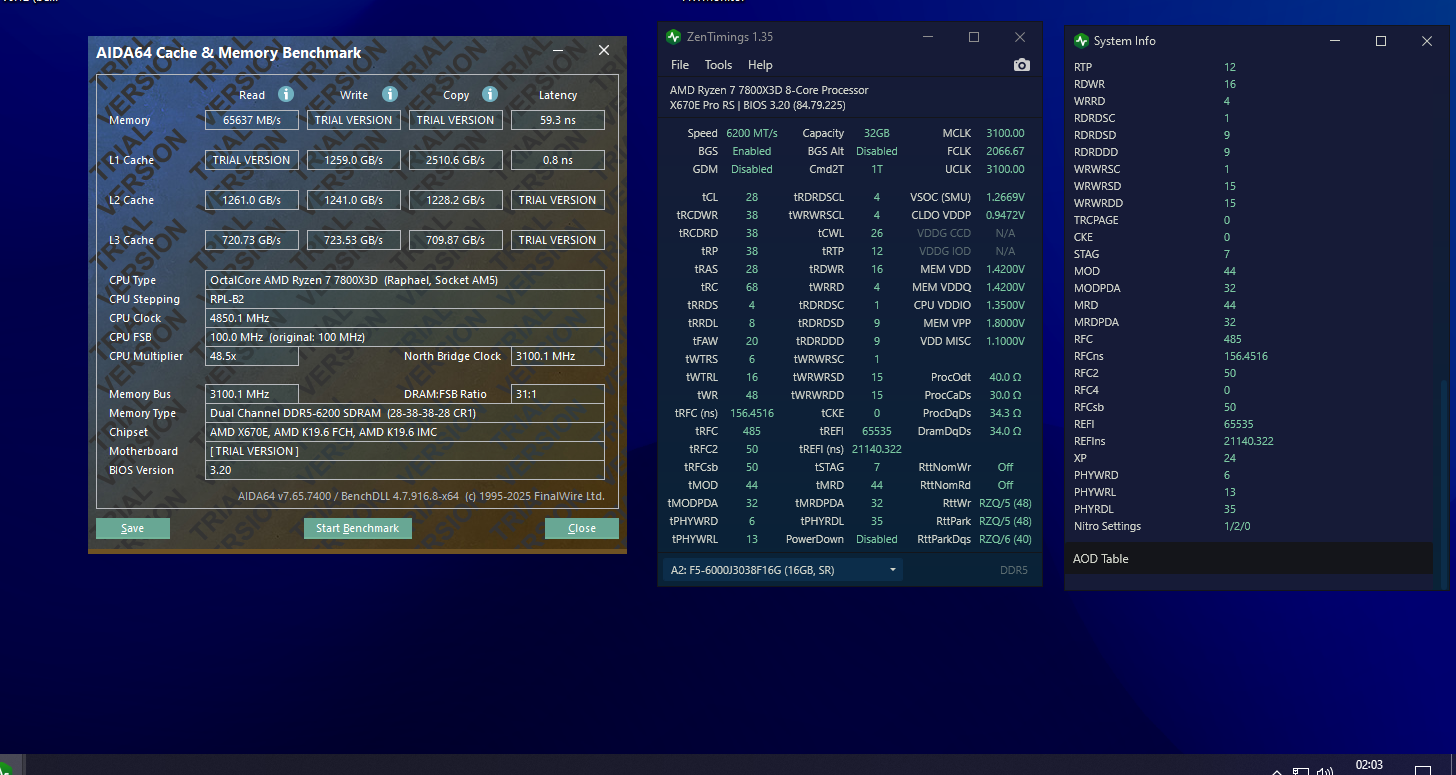Click the RFCns row in System Info
Image resolution: width=1456 pixels, height=775 pixels.
click(1248, 356)
